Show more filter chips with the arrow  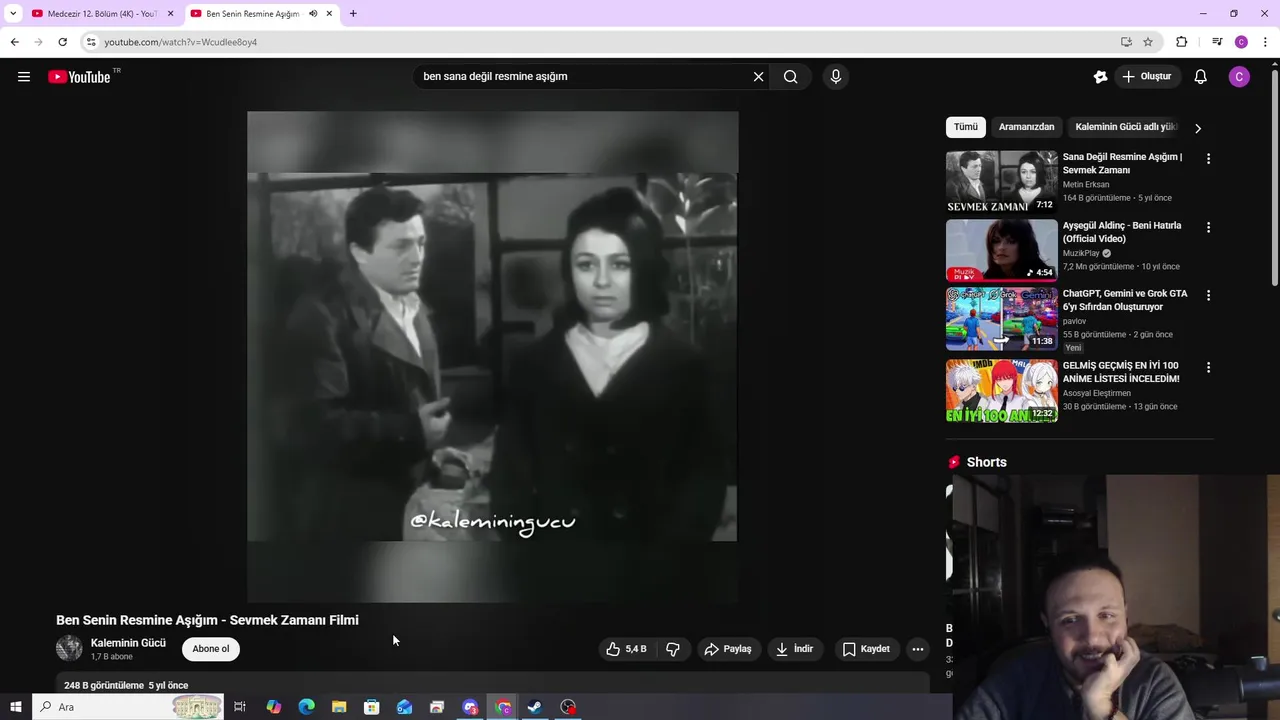click(x=1198, y=128)
